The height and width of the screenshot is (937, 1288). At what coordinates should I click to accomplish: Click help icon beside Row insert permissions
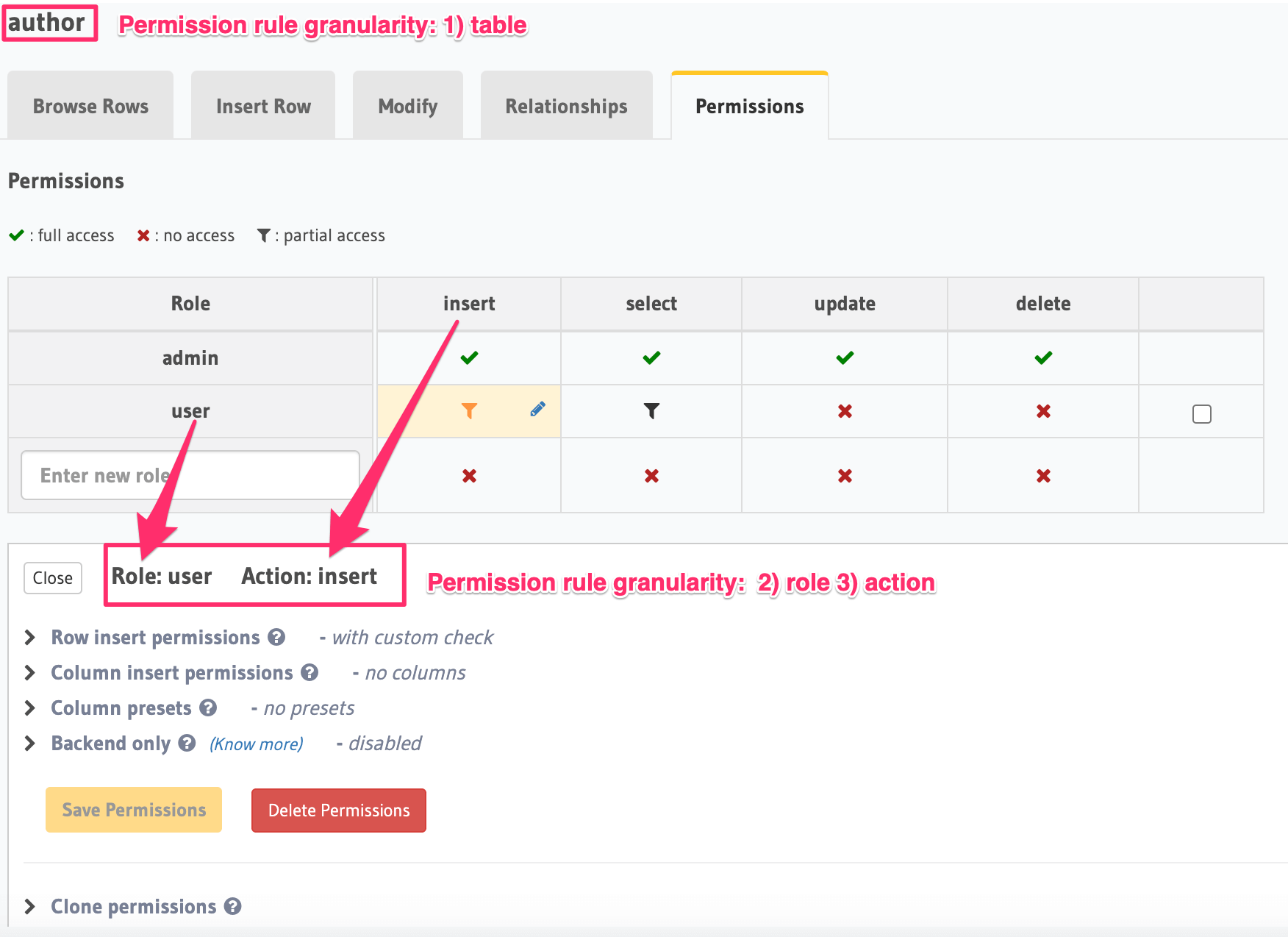276,638
